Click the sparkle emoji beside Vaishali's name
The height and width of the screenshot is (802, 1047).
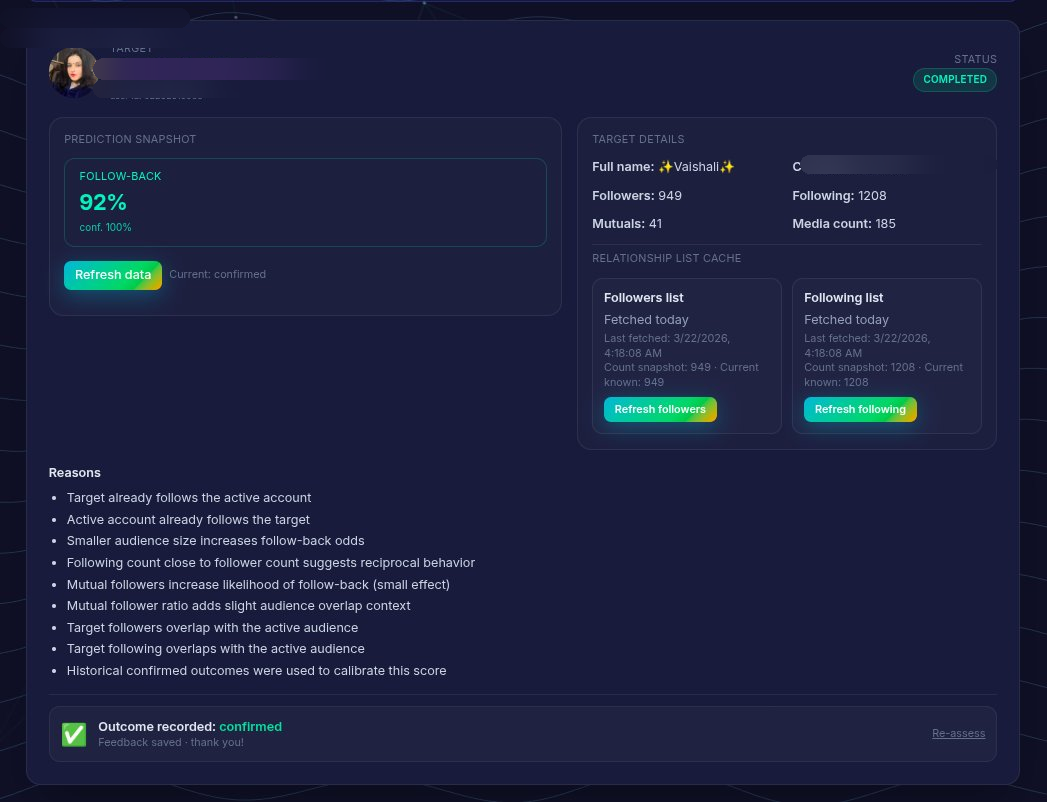[x=664, y=166]
